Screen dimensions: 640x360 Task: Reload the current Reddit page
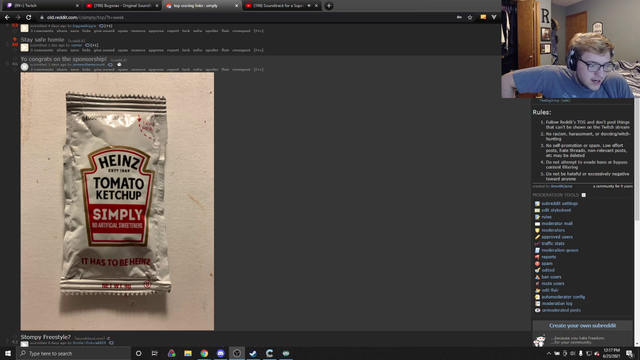click(29, 18)
